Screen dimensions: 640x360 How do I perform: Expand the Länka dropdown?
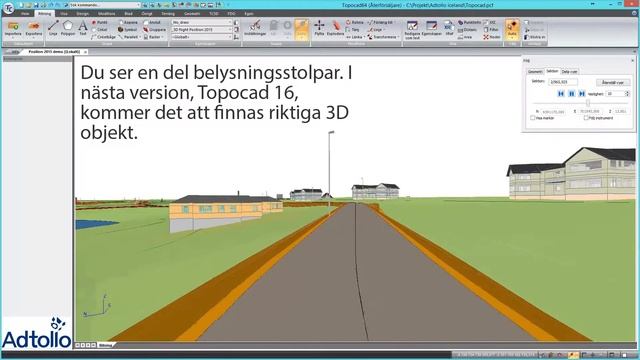364,37
